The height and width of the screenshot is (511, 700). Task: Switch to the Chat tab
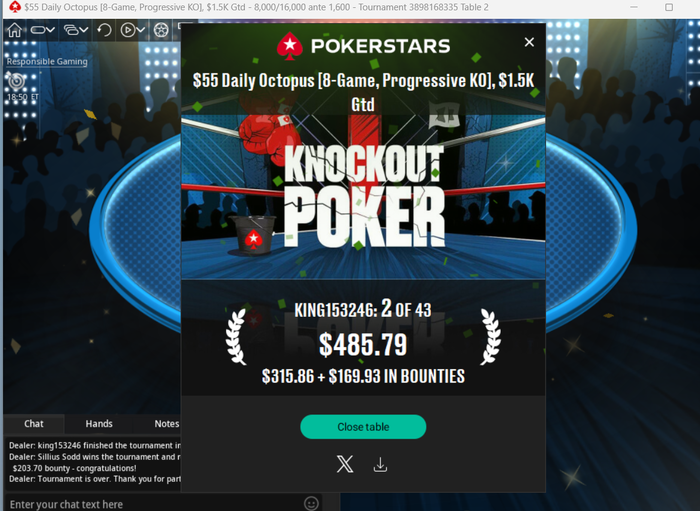34,424
